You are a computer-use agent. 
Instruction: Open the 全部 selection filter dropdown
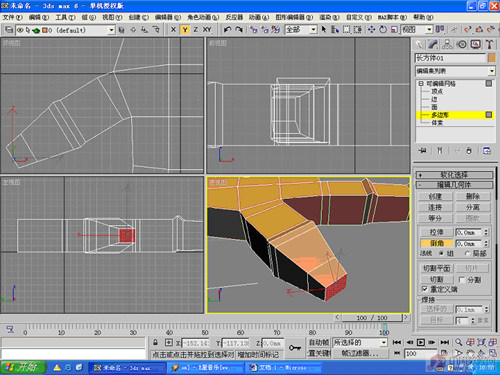[x=313, y=30]
